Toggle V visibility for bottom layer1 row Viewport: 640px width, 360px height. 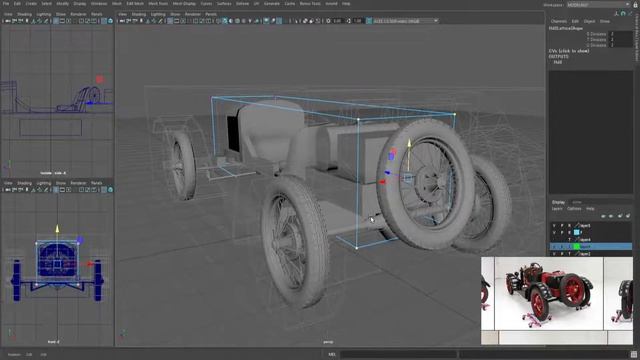click(x=554, y=253)
